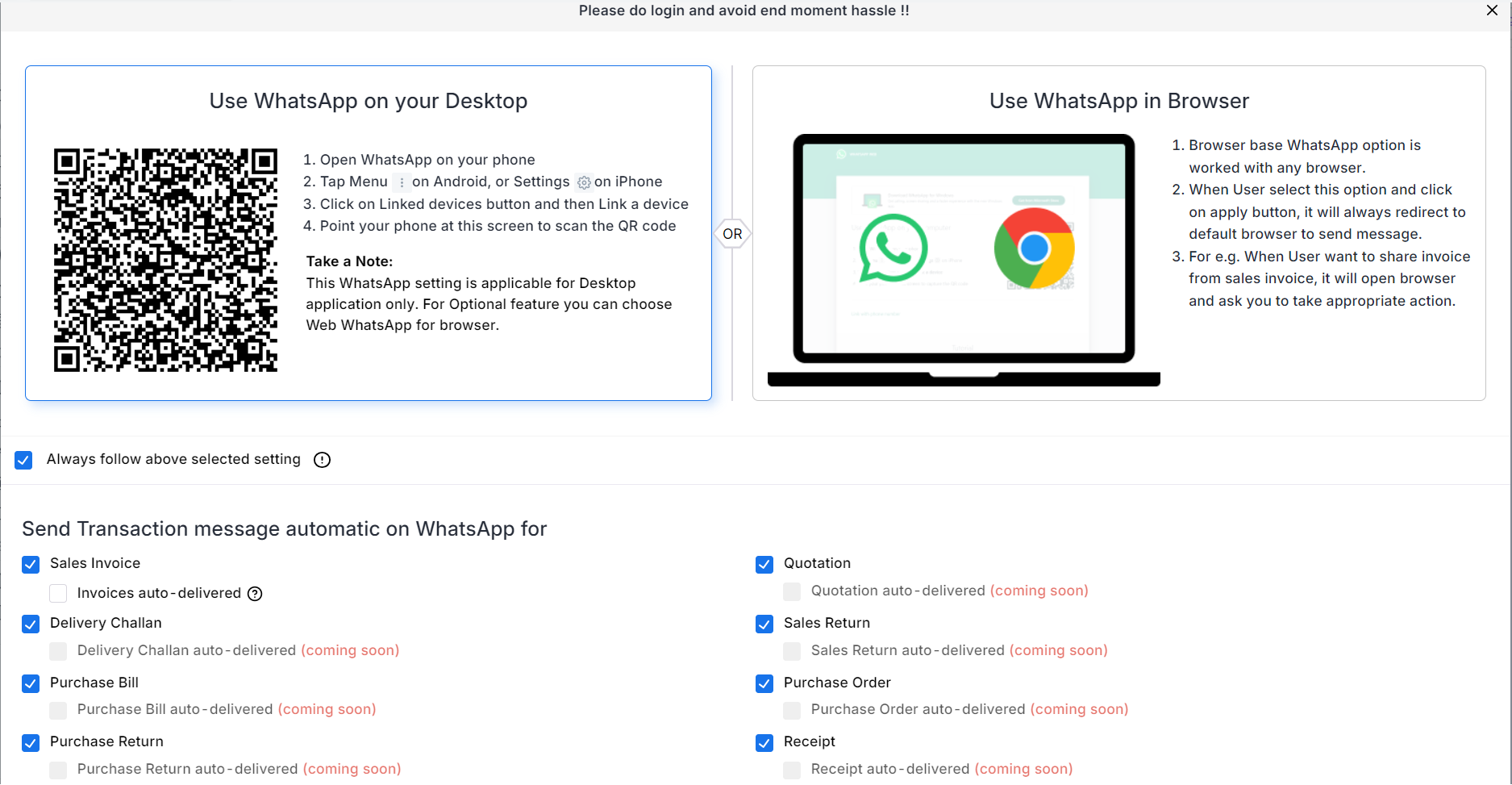Toggle the Sales Invoice checkbox

tap(31, 564)
